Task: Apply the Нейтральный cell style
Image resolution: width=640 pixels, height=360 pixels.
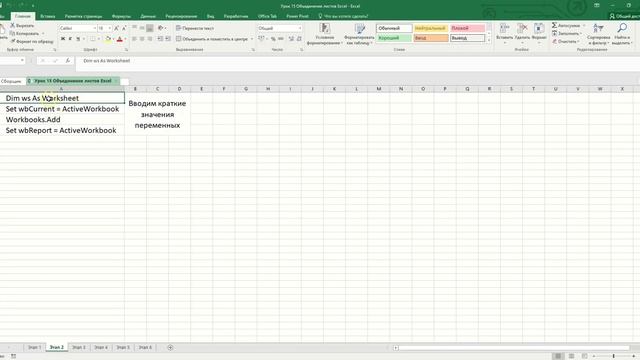Action: 431,28
